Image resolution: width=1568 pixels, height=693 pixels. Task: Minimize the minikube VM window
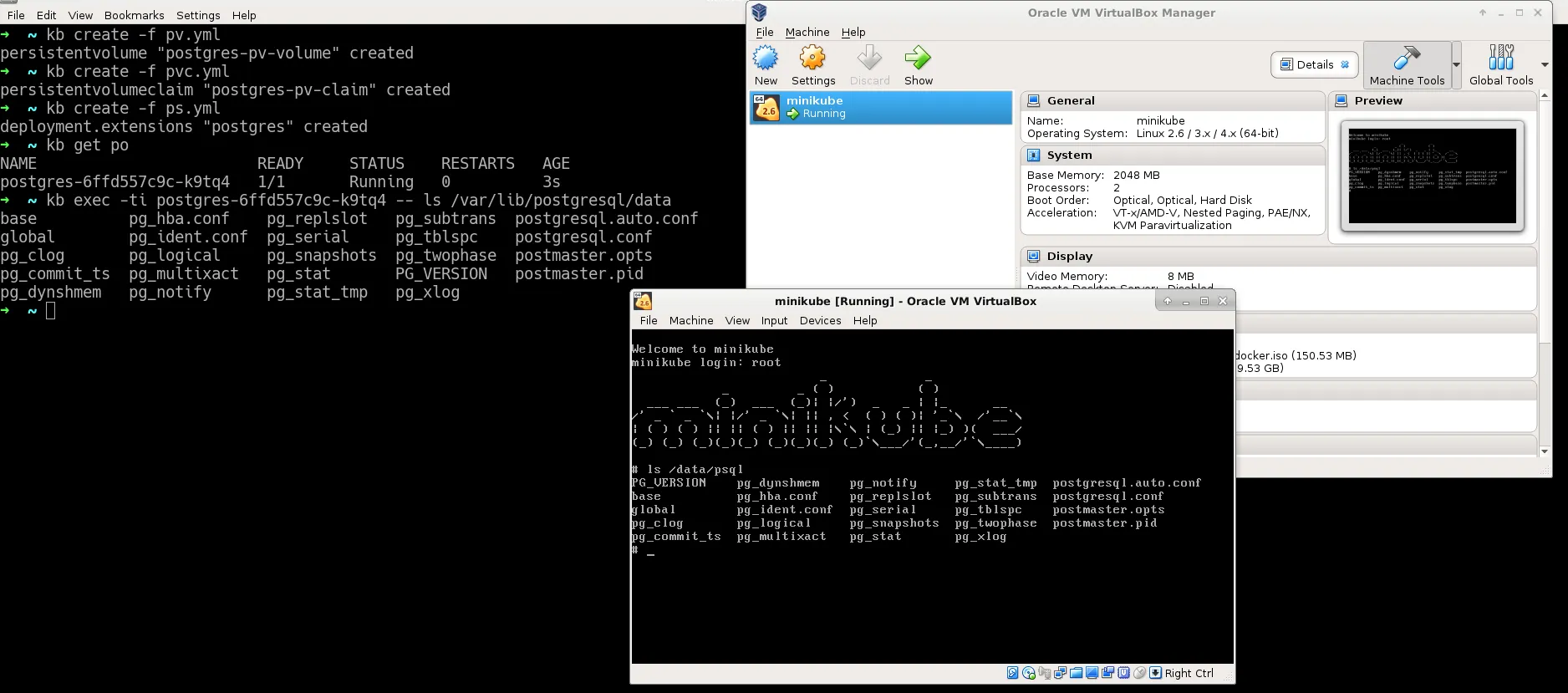1186,301
